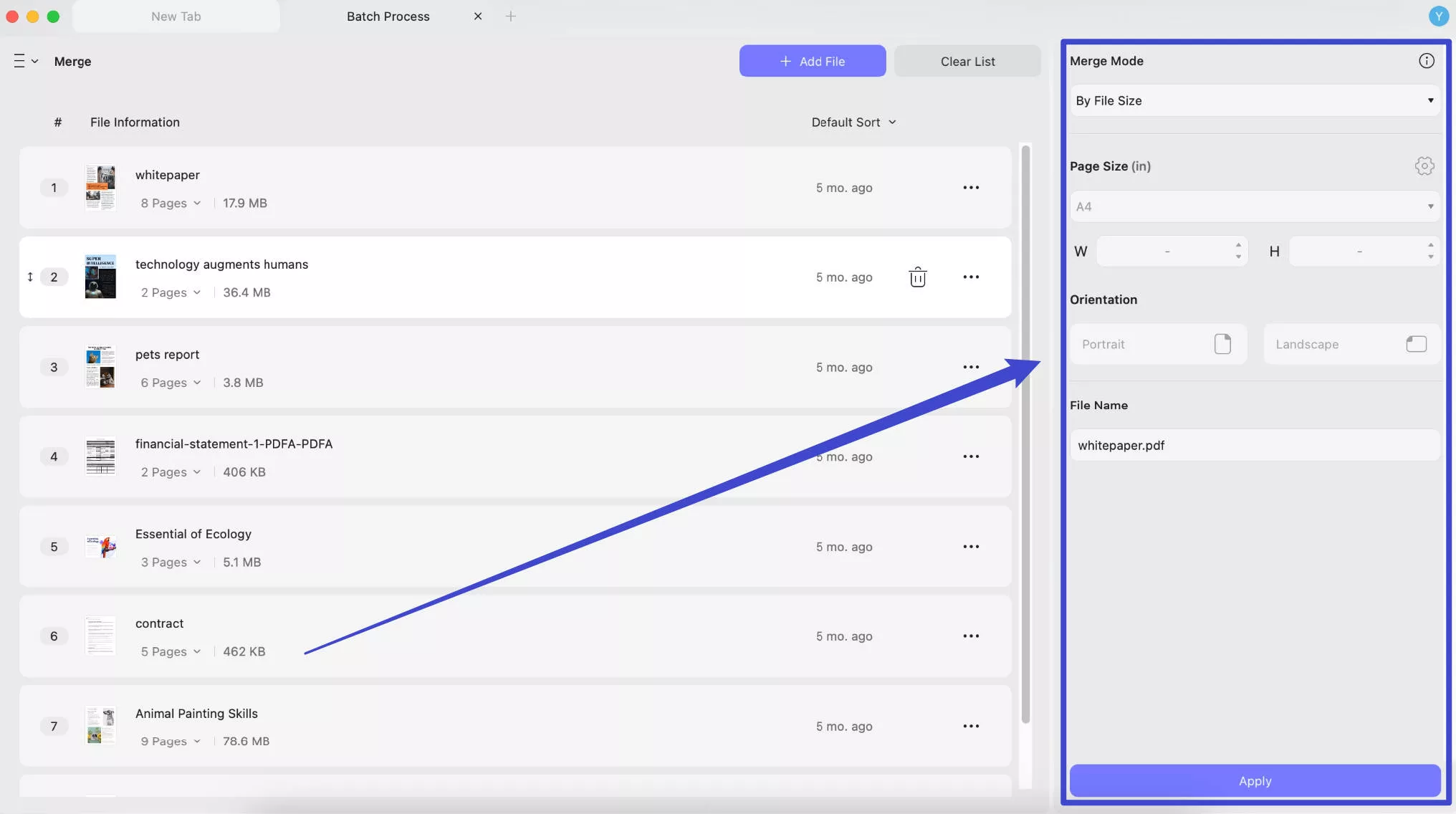
Task: Expand the 2 Pages dropdown for technology augments humans
Action: [x=171, y=293]
